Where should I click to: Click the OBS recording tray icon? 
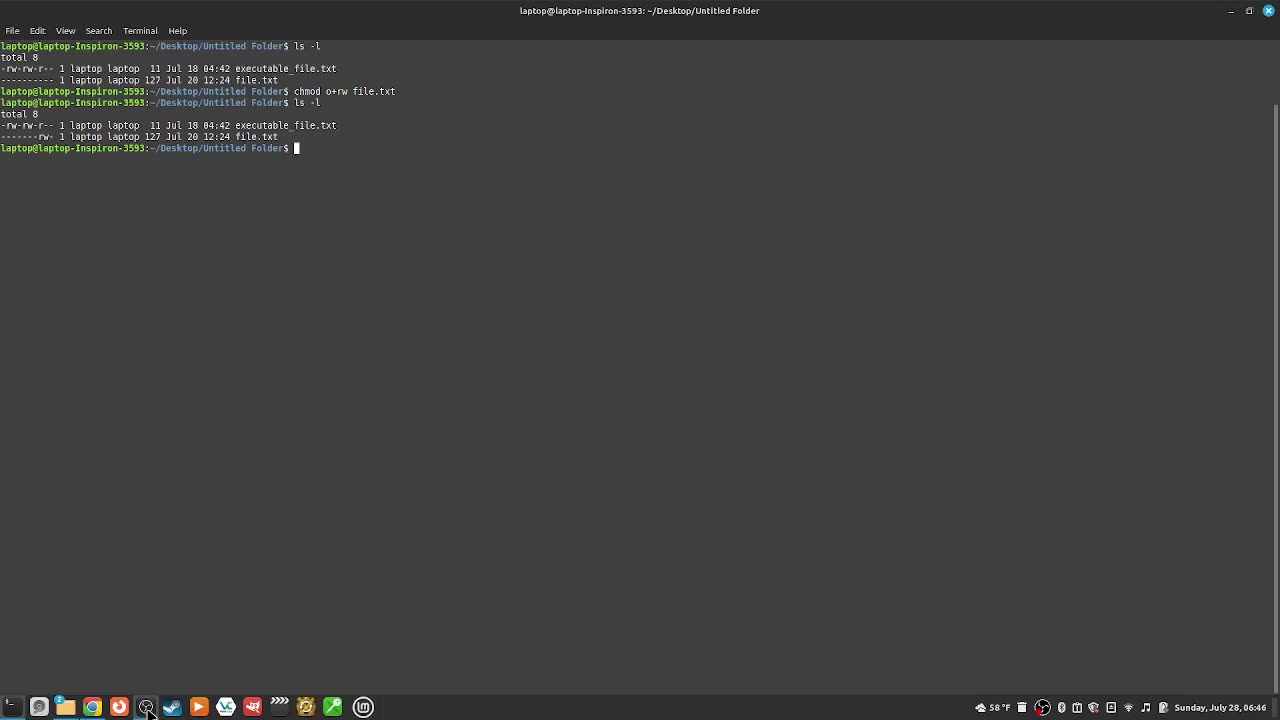(1042, 708)
